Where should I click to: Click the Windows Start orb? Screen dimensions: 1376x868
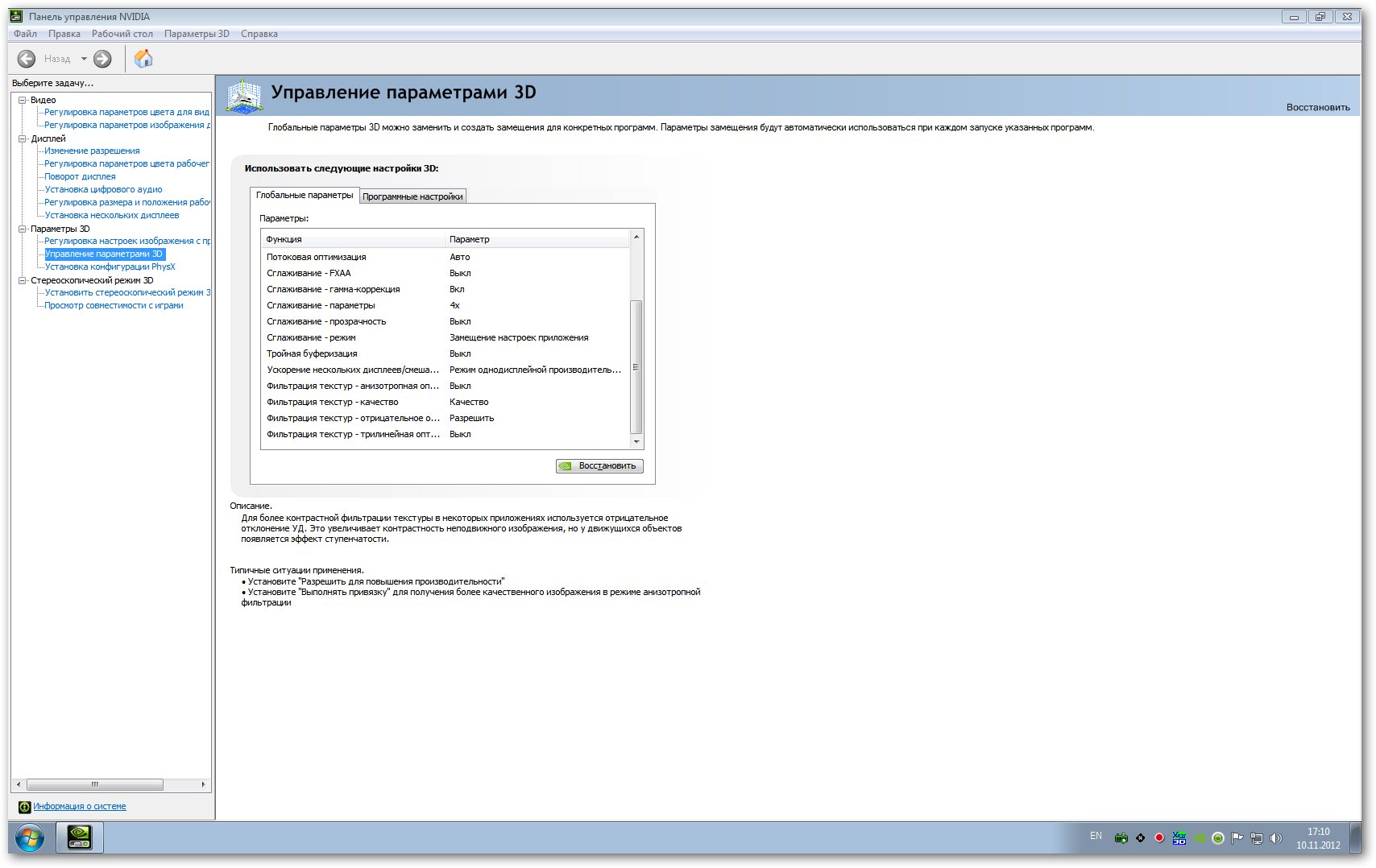tap(30, 838)
